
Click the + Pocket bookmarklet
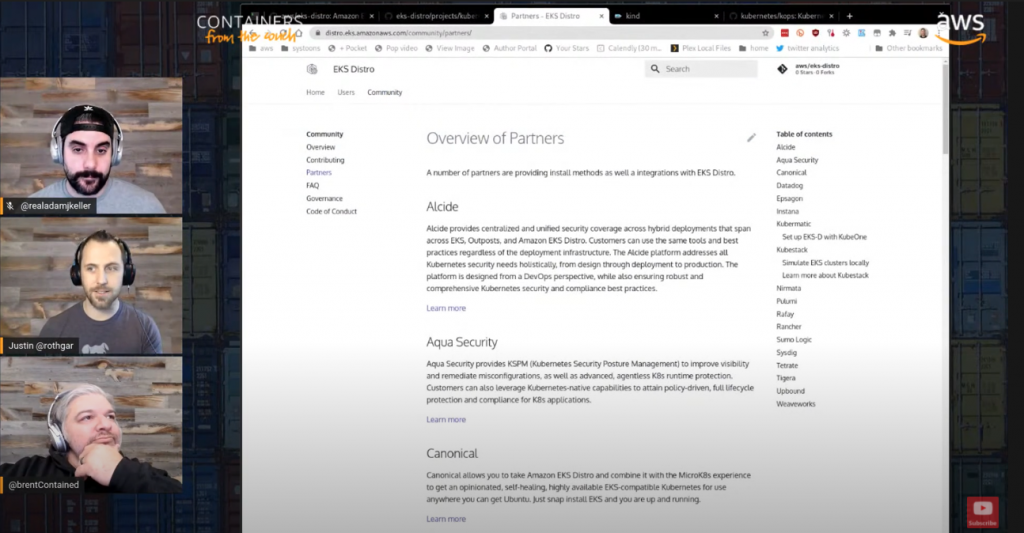pyautogui.click(x=347, y=48)
